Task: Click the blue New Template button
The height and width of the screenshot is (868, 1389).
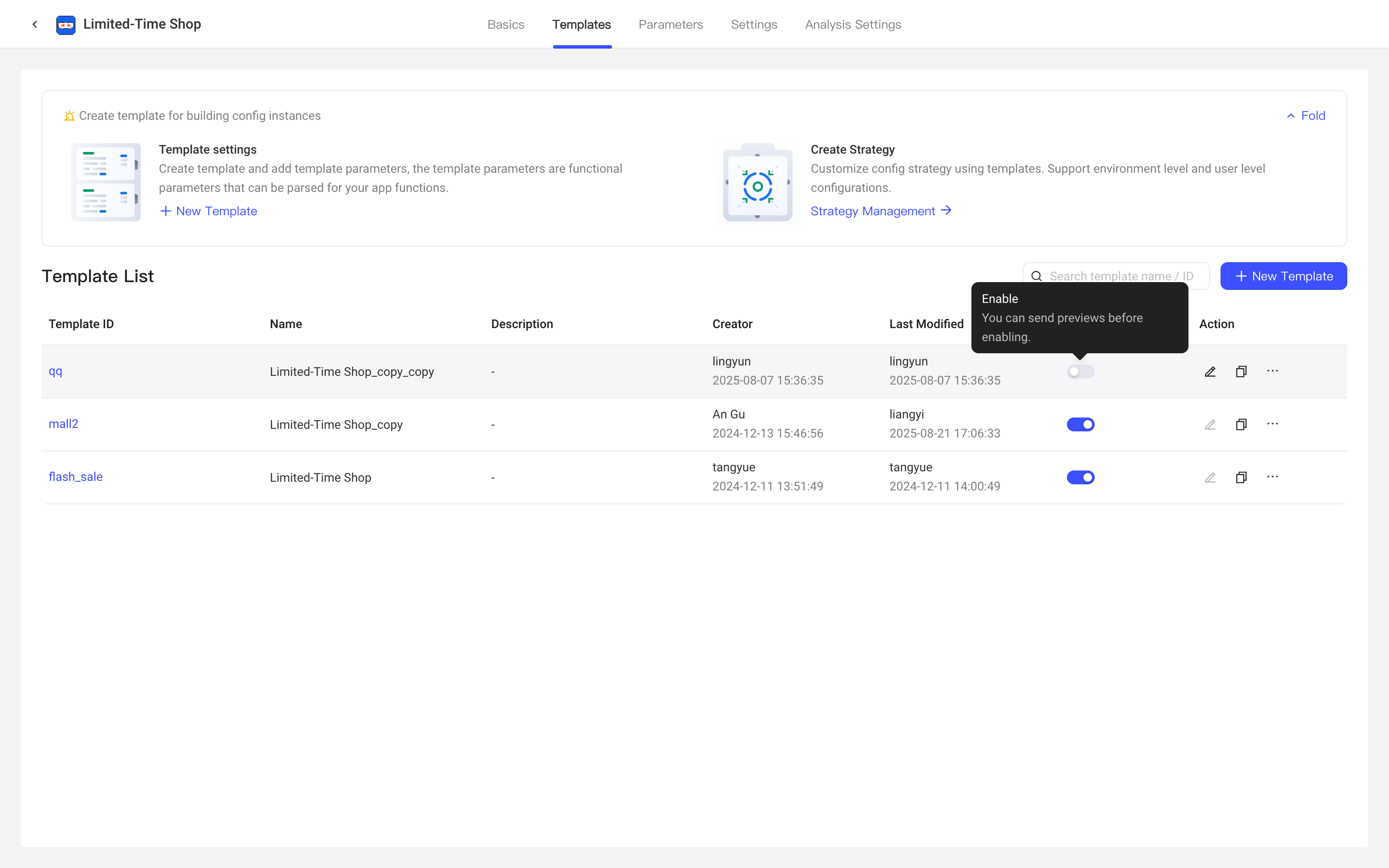Action: point(1284,276)
